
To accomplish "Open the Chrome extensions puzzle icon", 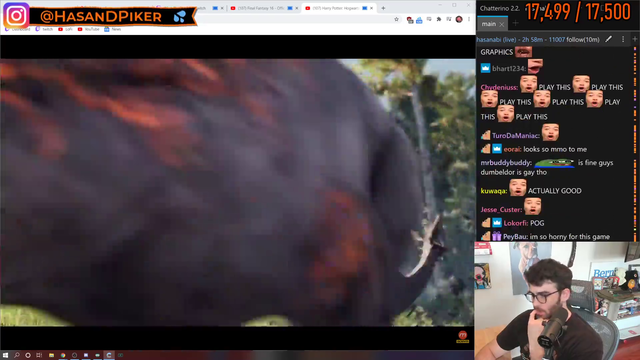I will click(439, 19).
